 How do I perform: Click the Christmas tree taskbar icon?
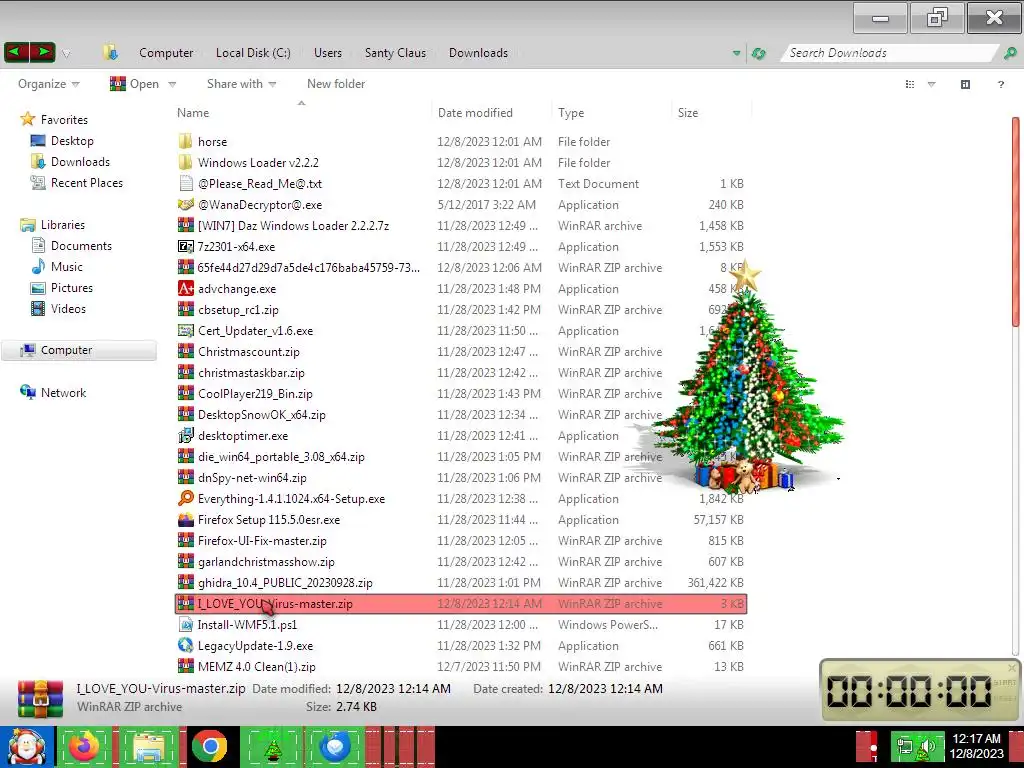(272, 747)
